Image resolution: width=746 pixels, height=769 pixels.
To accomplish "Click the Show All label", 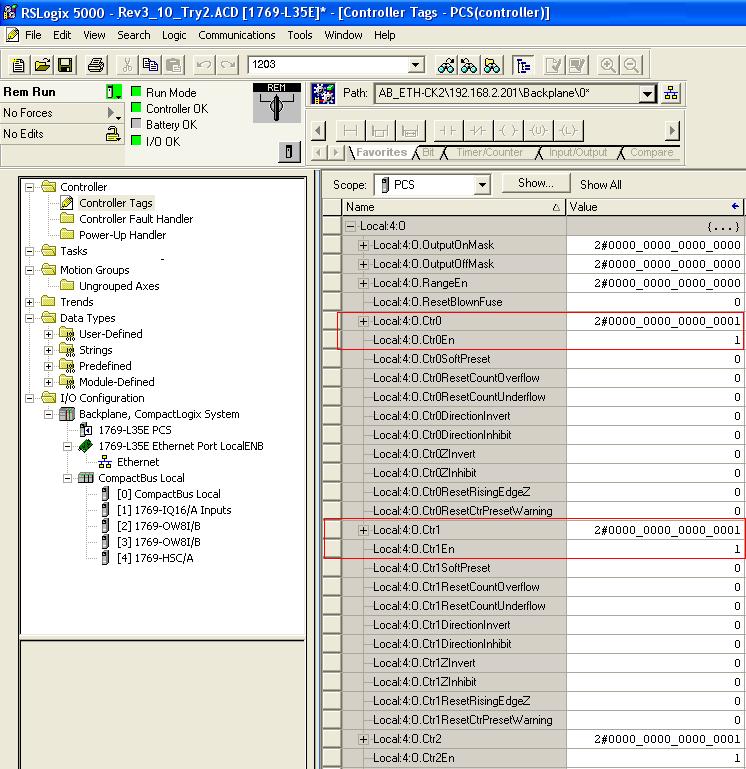I will click(x=600, y=185).
